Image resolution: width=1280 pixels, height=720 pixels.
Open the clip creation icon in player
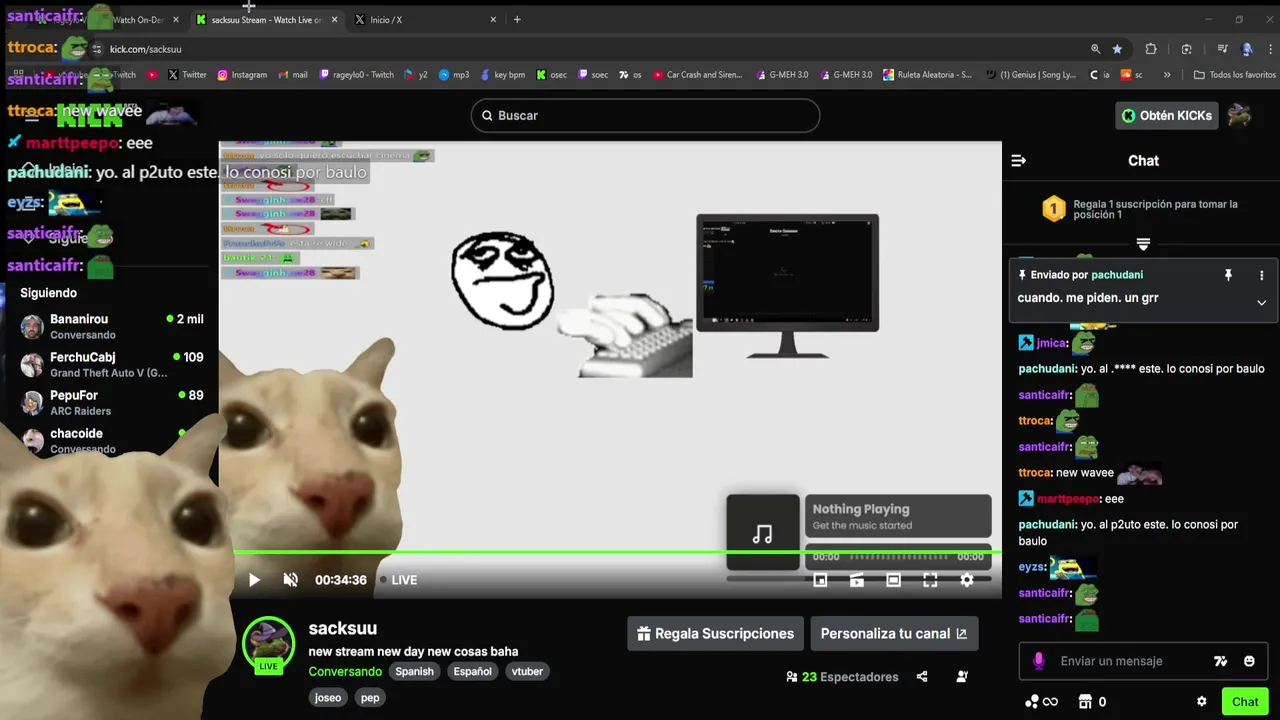857,580
